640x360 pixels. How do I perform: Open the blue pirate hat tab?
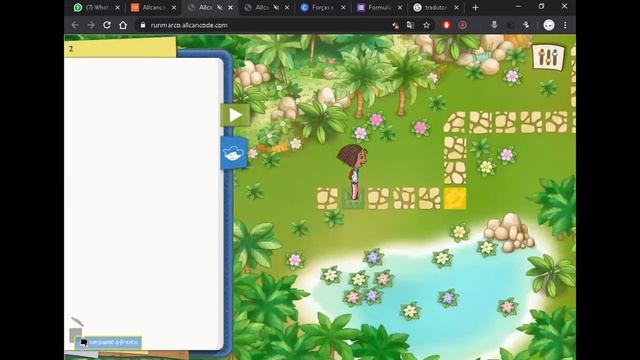(234, 153)
